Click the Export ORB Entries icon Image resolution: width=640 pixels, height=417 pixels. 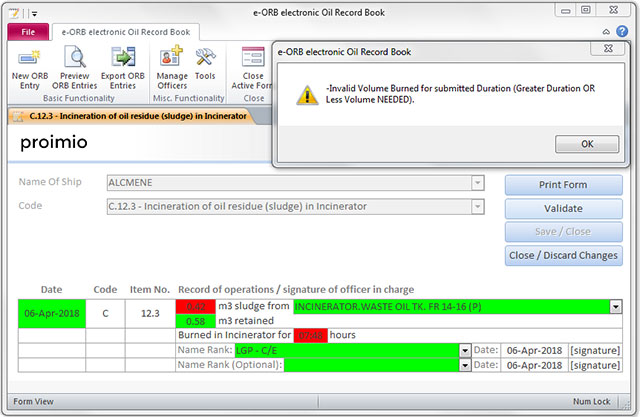pos(123,59)
